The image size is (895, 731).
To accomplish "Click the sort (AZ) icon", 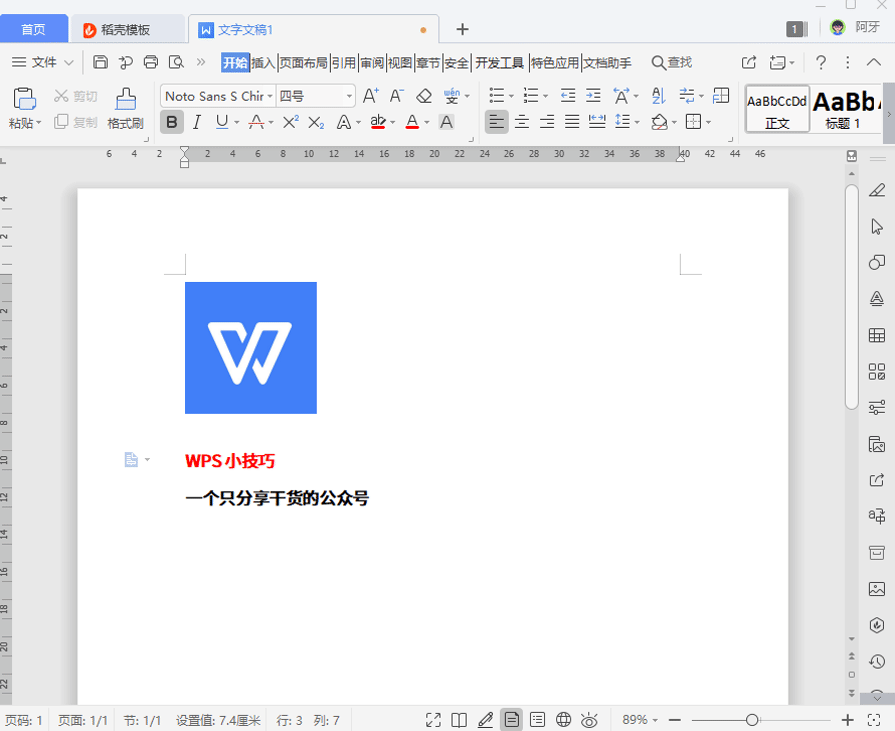I will point(658,95).
